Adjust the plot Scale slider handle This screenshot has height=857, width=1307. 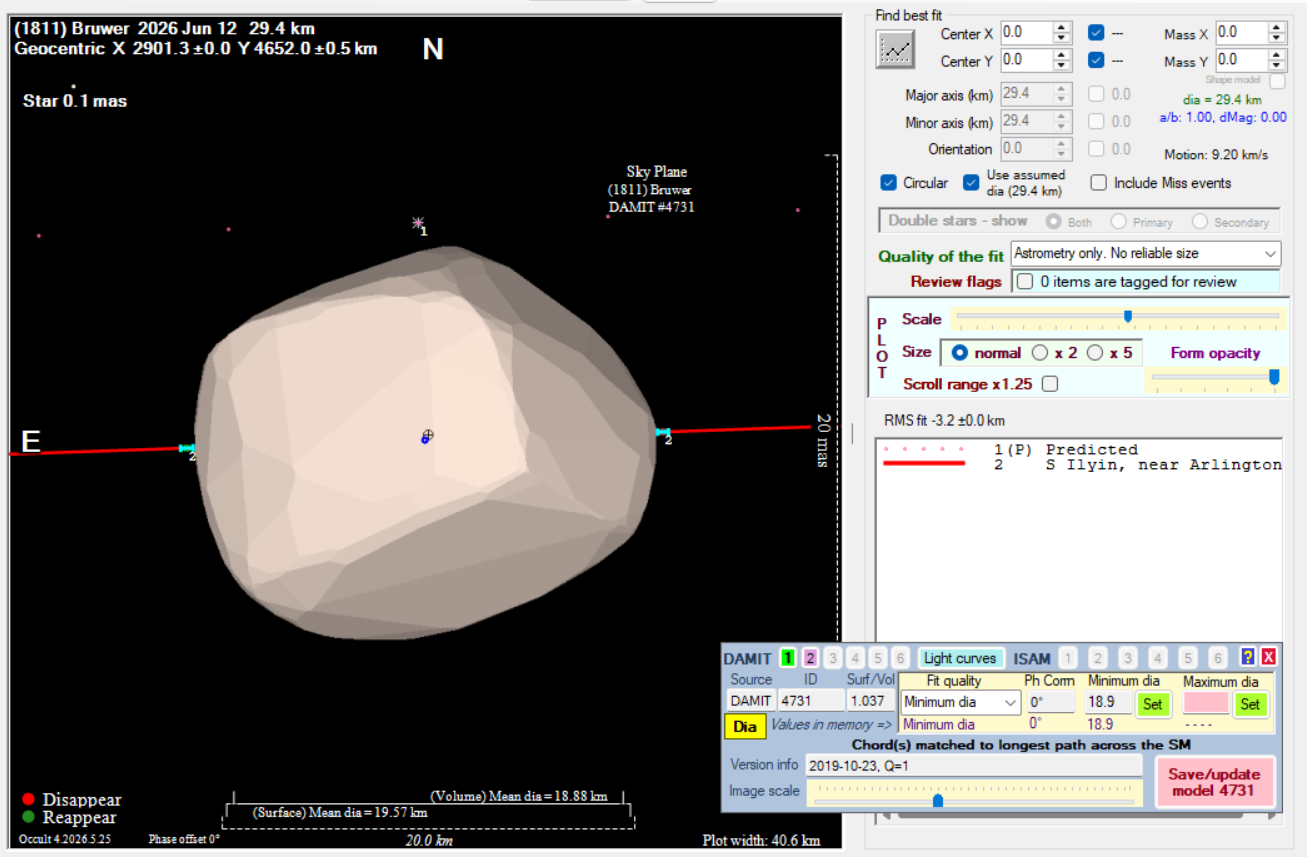tap(1128, 317)
